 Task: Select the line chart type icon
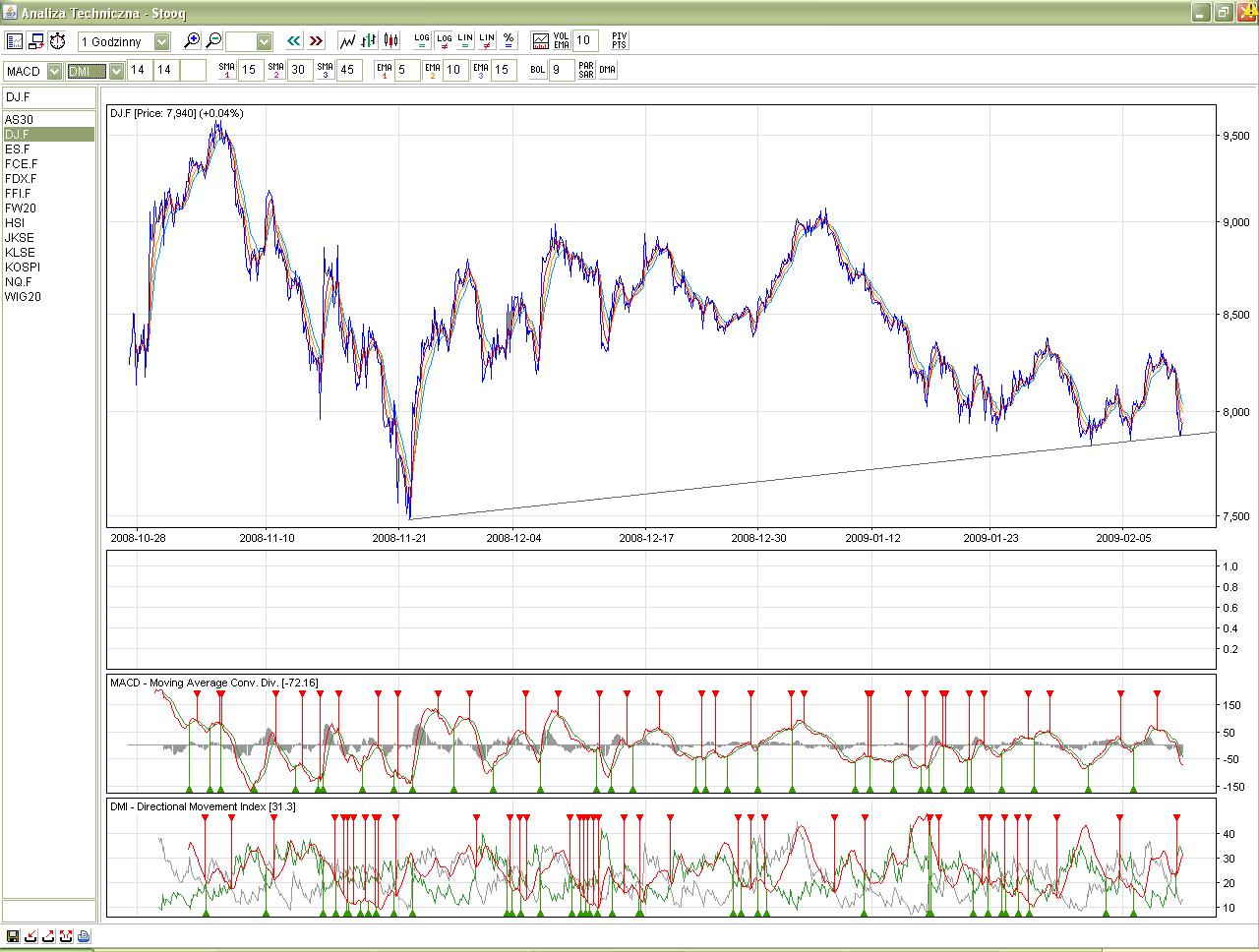(347, 41)
